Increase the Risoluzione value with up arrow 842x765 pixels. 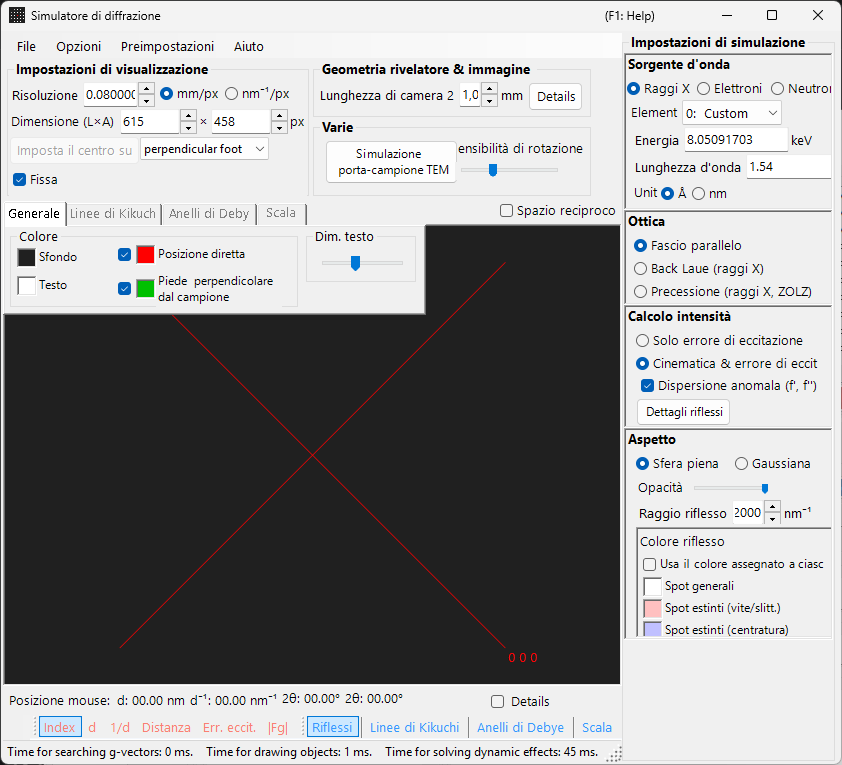pos(146,89)
